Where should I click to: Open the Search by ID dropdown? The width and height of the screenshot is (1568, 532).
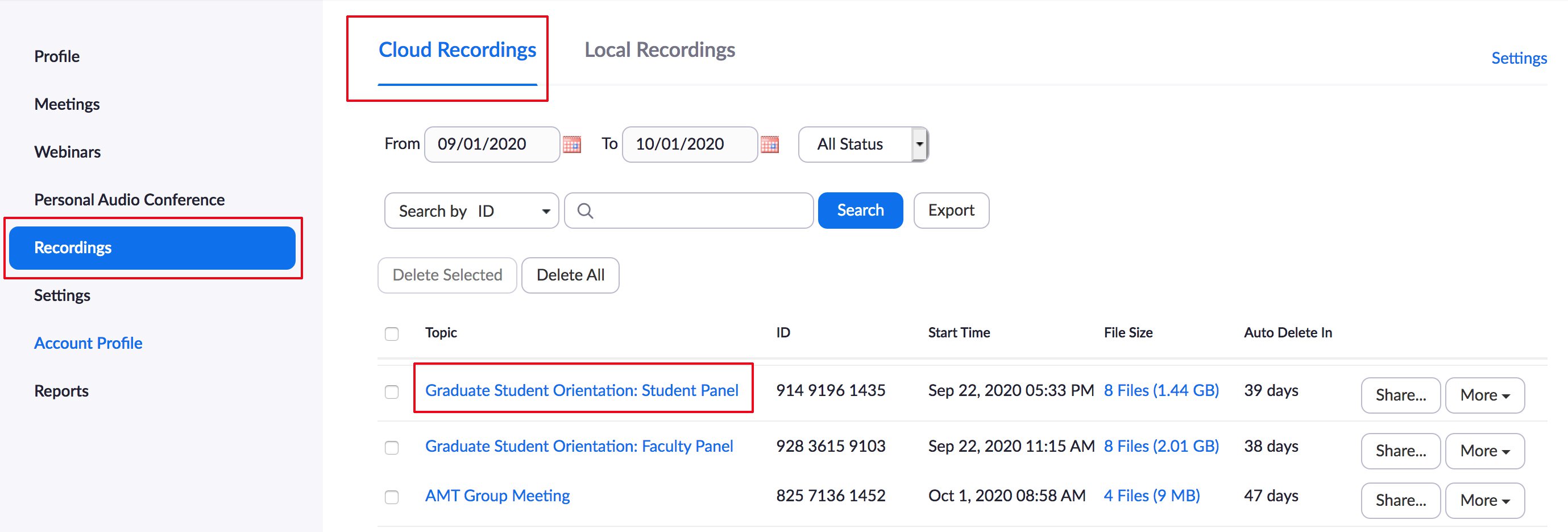[471, 211]
